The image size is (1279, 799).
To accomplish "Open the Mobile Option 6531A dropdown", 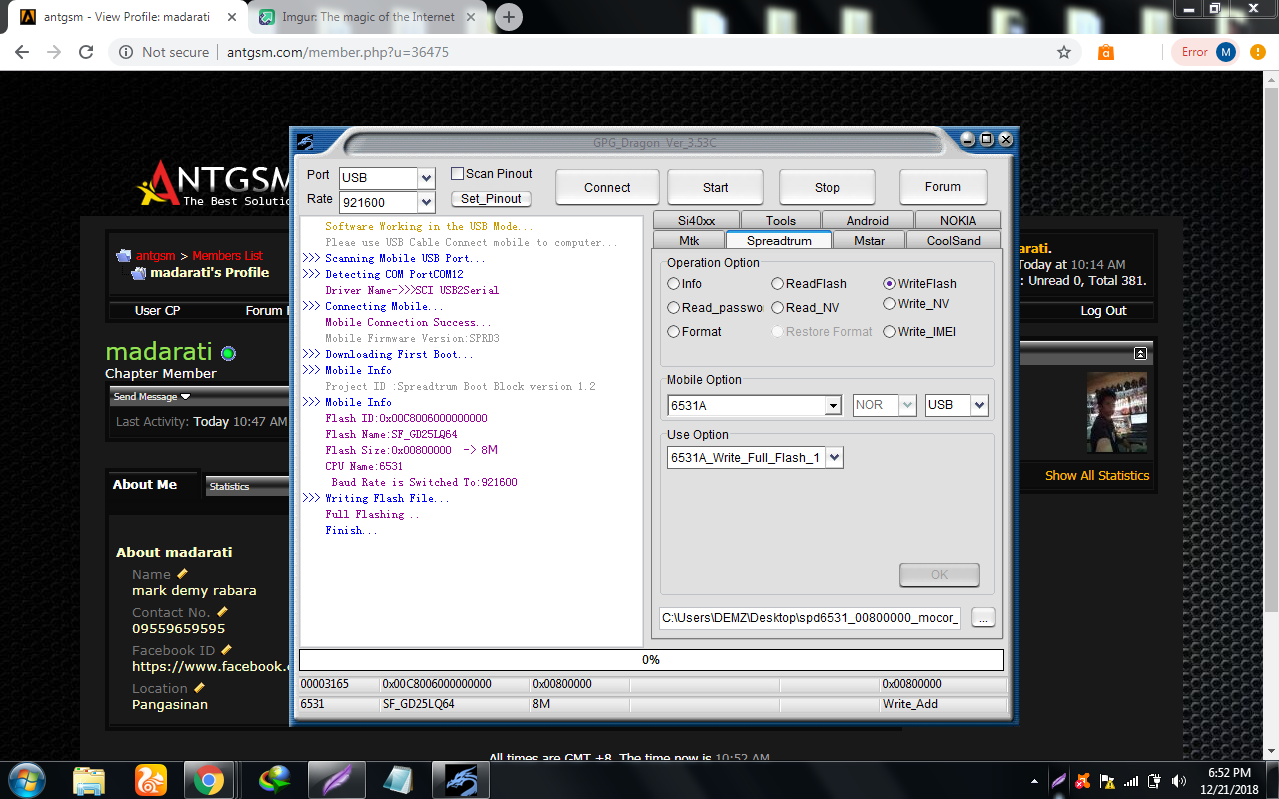I will tap(833, 406).
